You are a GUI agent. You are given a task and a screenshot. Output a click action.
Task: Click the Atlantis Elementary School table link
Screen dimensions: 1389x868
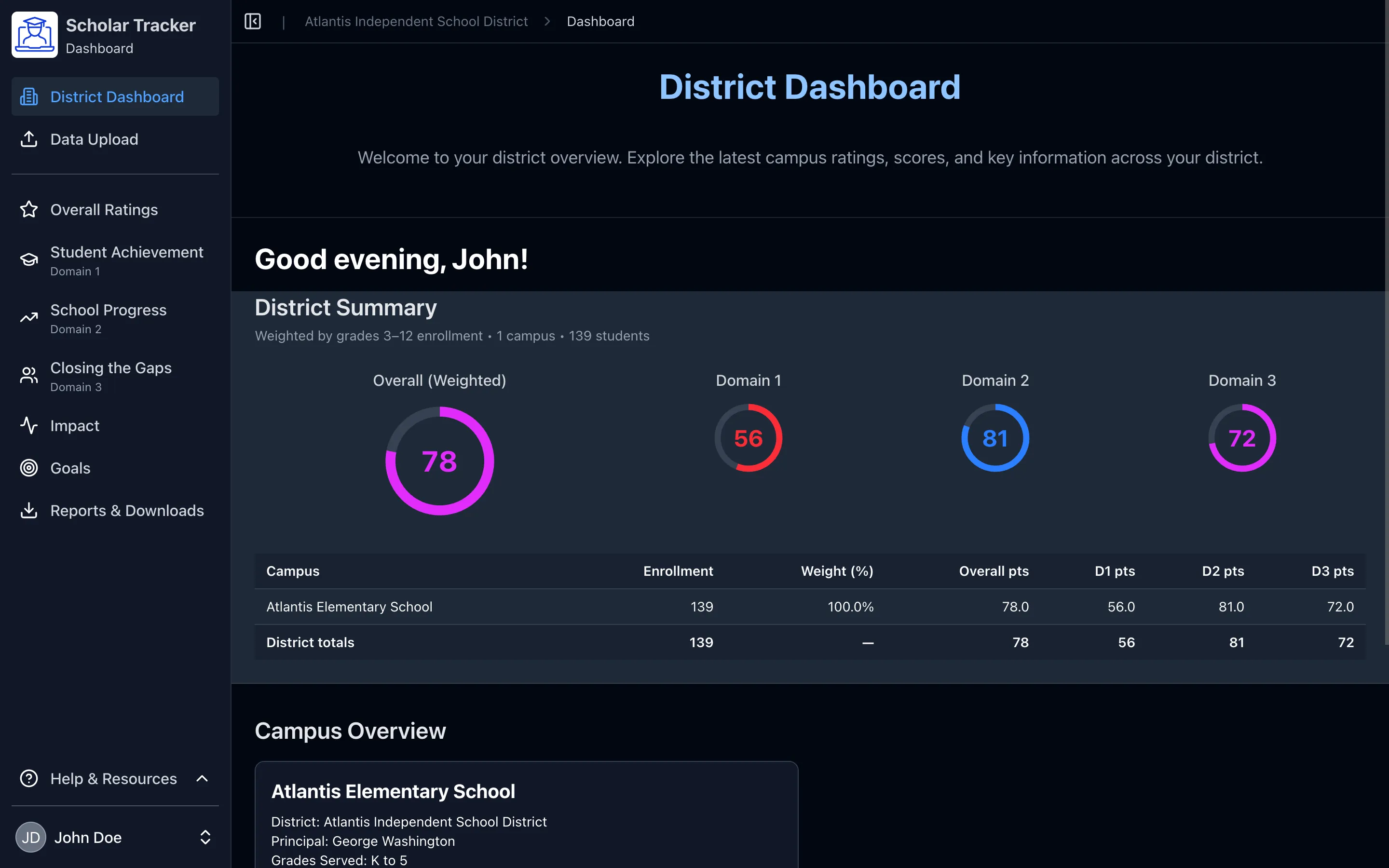point(349,606)
